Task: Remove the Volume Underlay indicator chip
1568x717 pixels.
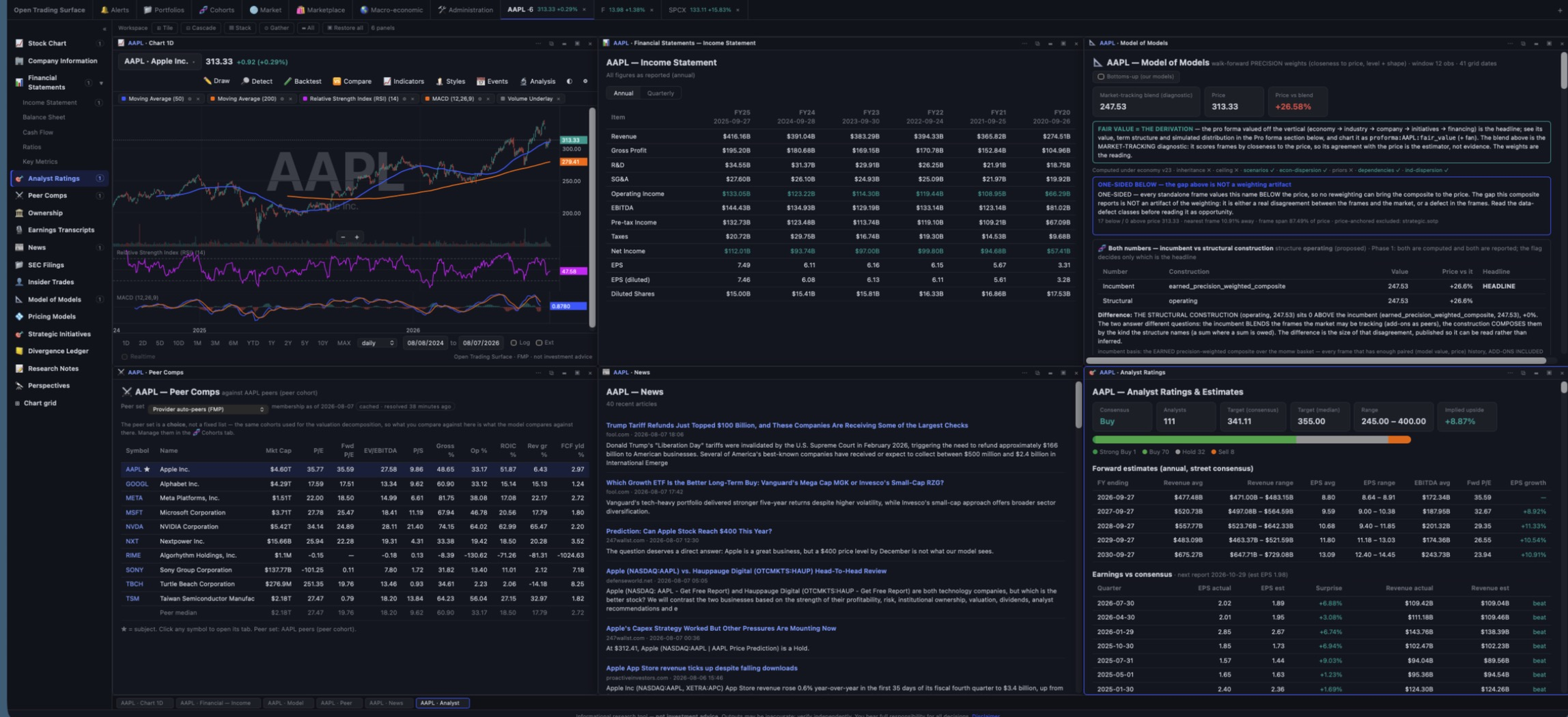Action: pos(559,99)
